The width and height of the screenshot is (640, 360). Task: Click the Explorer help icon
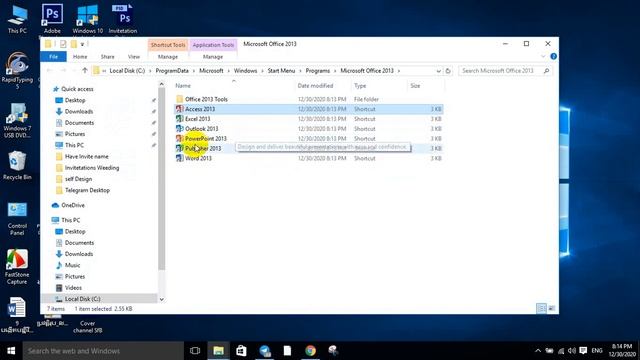pyautogui.click(x=553, y=56)
